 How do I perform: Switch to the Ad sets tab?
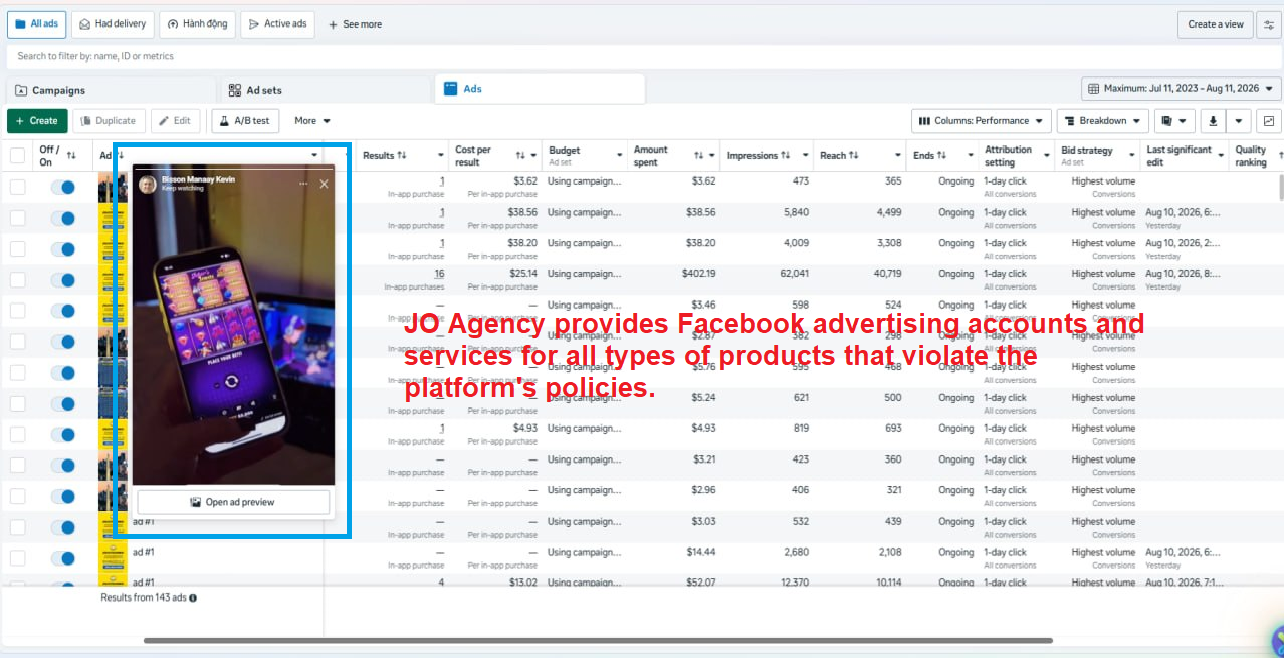point(327,89)
